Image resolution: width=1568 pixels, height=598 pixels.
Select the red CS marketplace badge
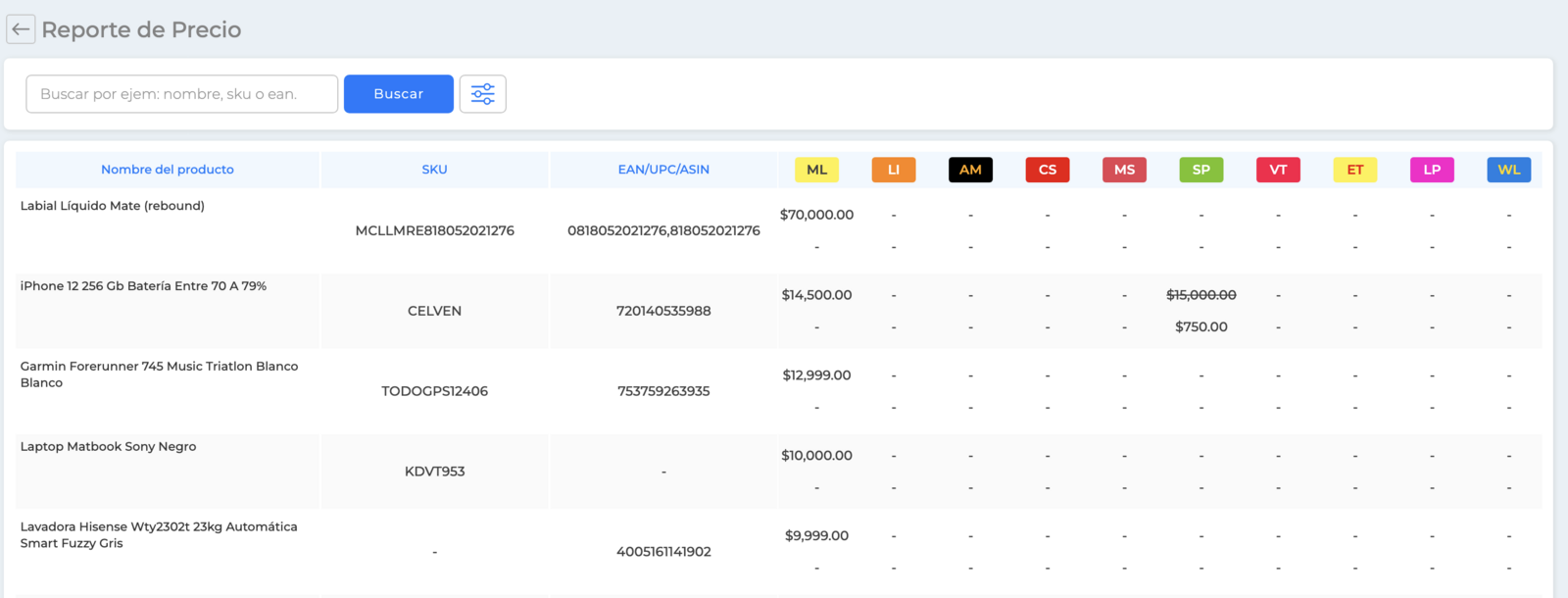point(1048,170)
